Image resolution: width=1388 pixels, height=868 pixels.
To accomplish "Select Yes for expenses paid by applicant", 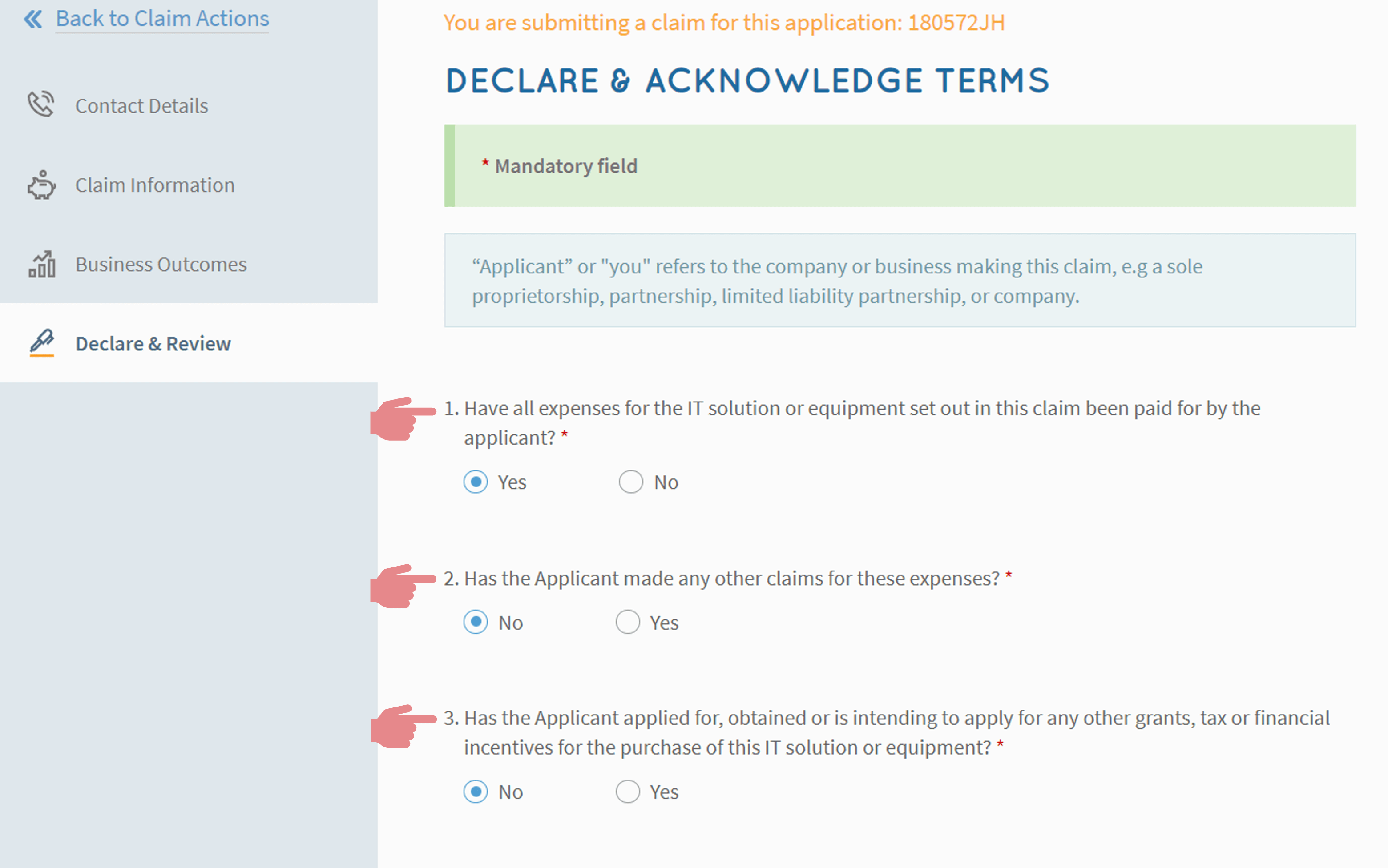I will coord(476,482).
